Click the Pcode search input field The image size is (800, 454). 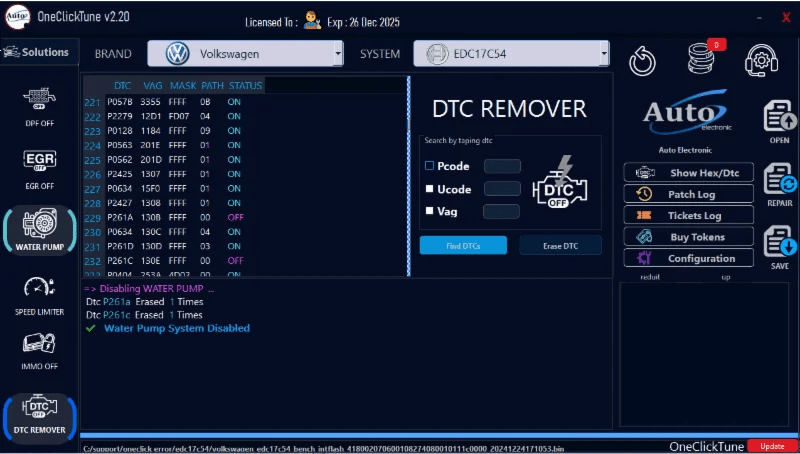tap(502, 166)
